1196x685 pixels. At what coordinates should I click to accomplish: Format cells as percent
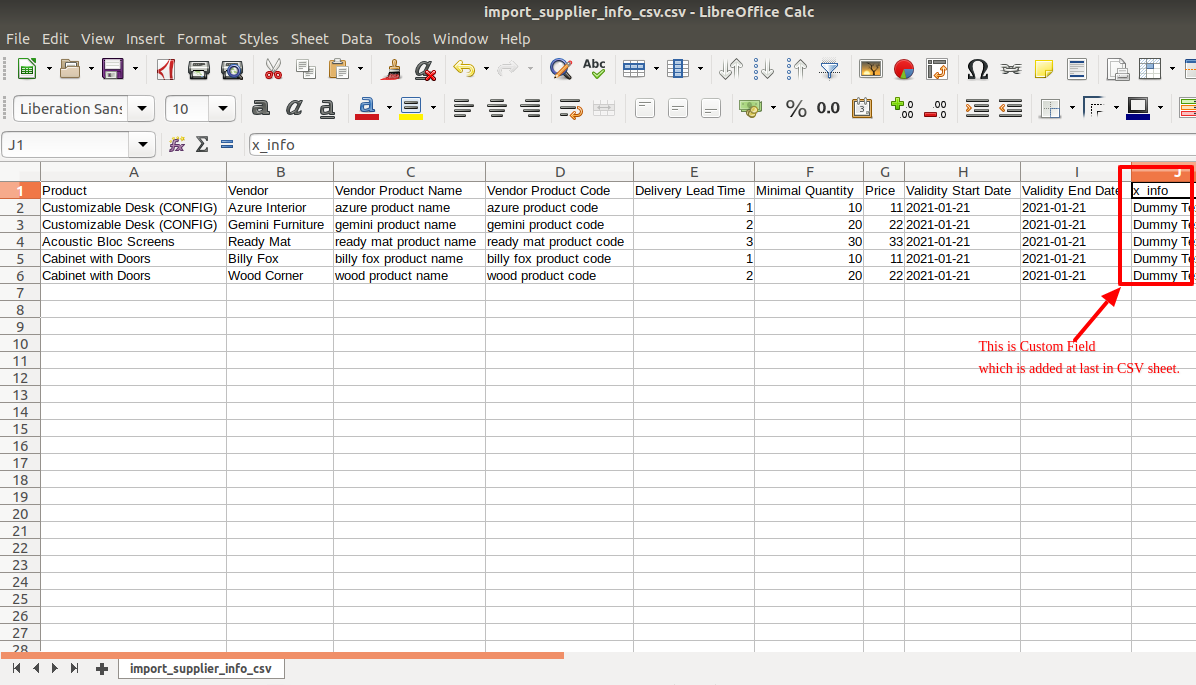coord(796,108)
